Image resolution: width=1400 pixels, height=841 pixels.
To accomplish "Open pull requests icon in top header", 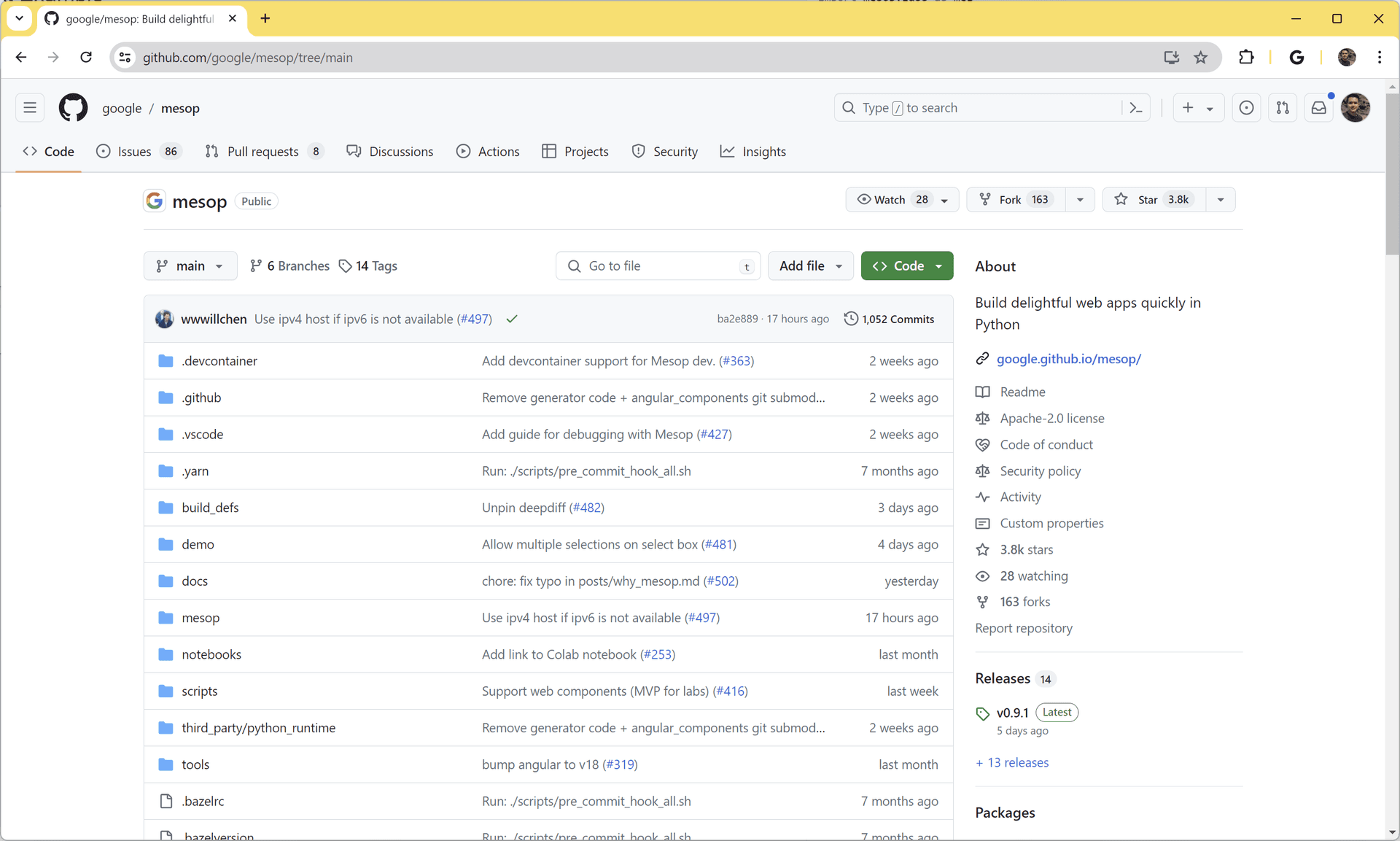I will click(1283, 108).
